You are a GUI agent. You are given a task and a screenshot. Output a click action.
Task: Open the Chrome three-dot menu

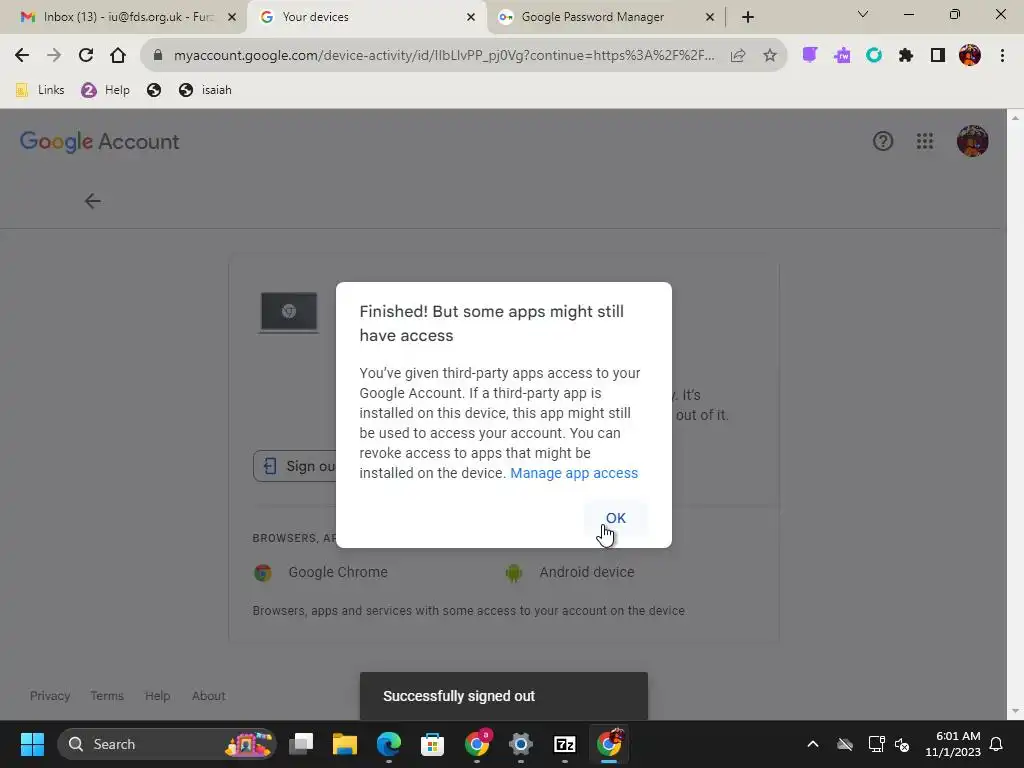tap(1002, 56)
